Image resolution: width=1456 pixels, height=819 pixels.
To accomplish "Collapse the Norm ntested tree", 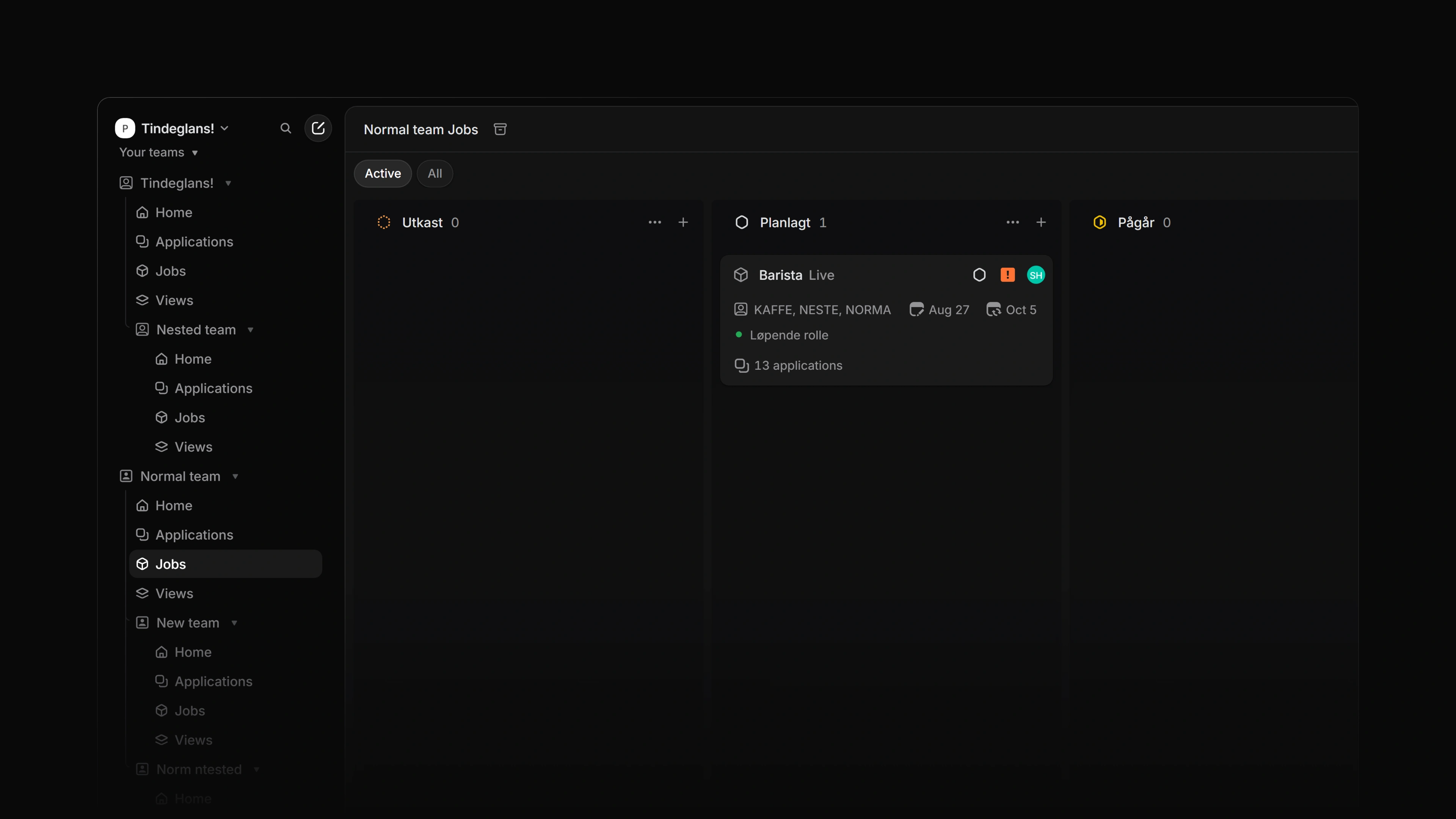I will pos(257,769).
